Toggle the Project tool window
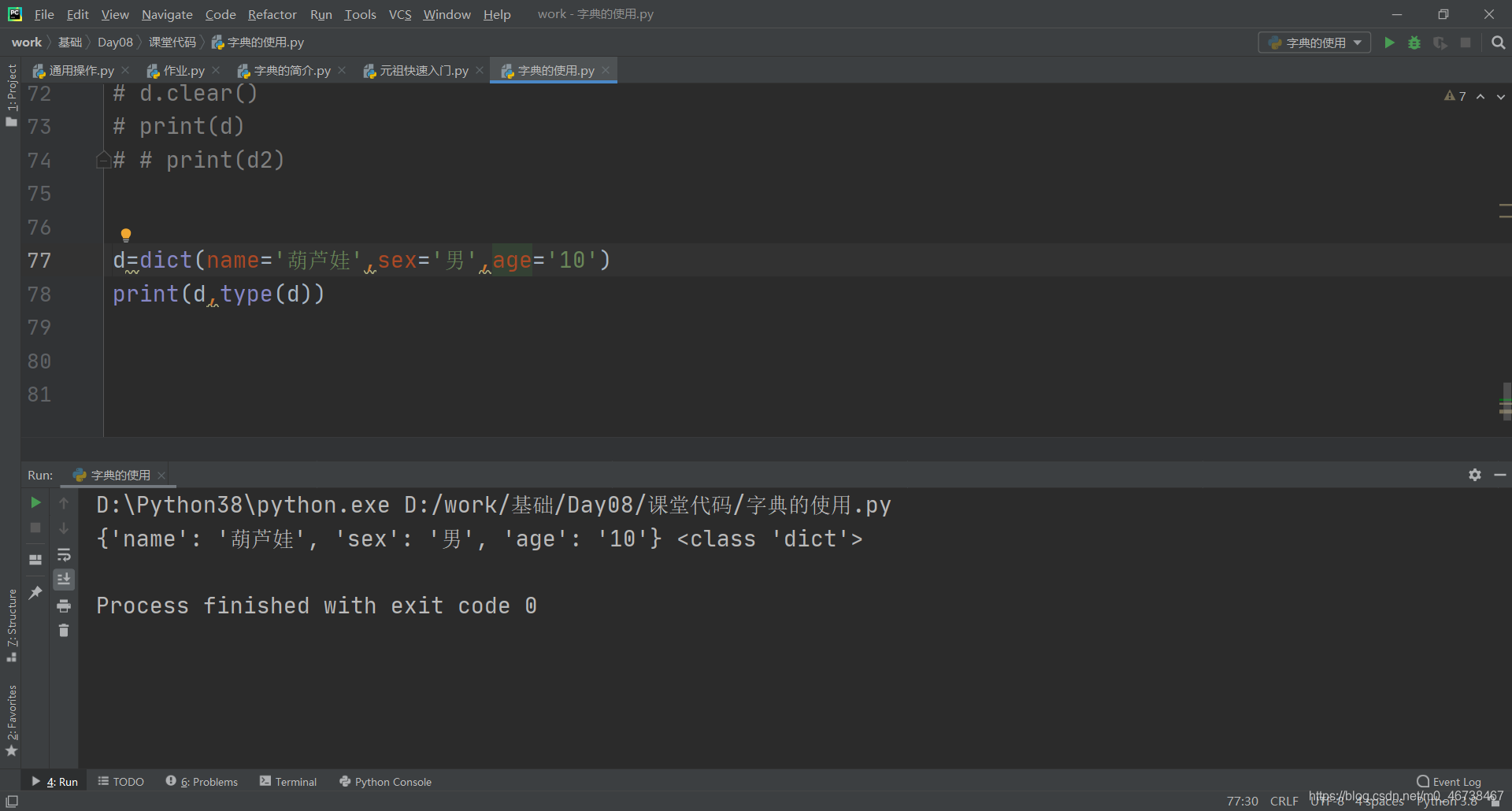Viewport: 1512px width, 811px height. 11,94
